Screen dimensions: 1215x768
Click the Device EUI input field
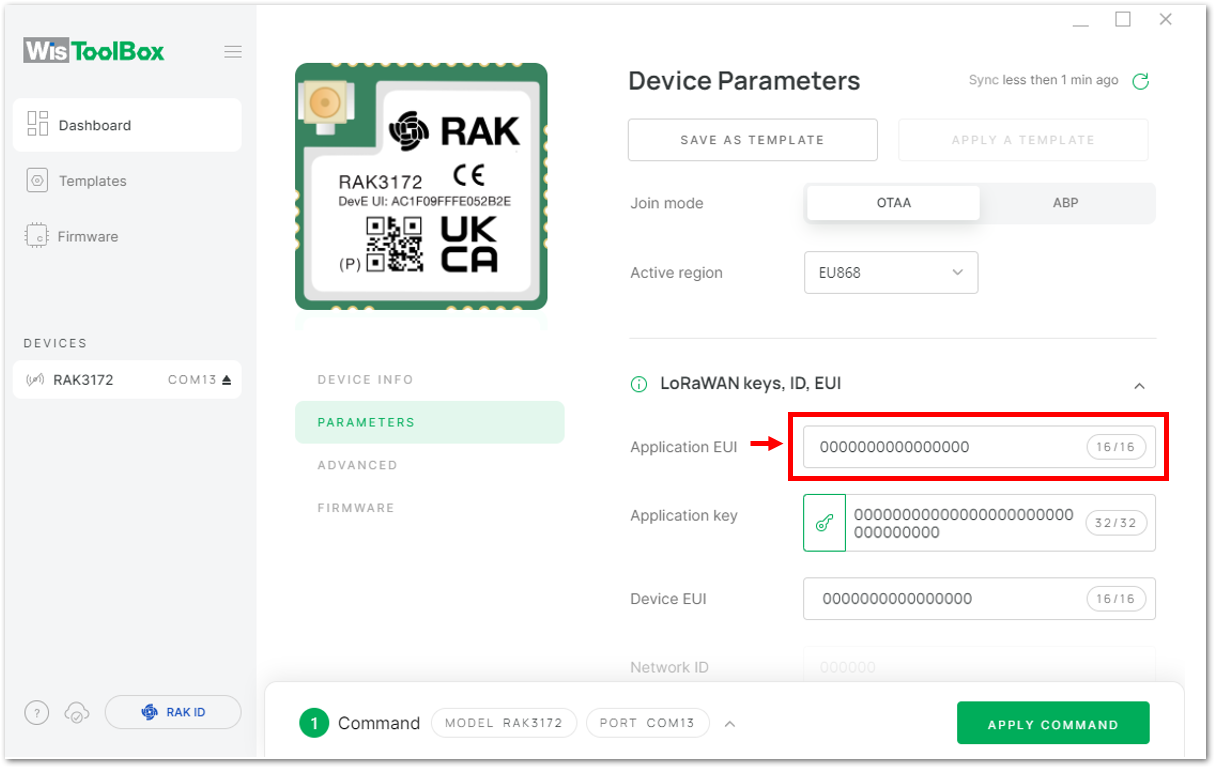(979, 599)
